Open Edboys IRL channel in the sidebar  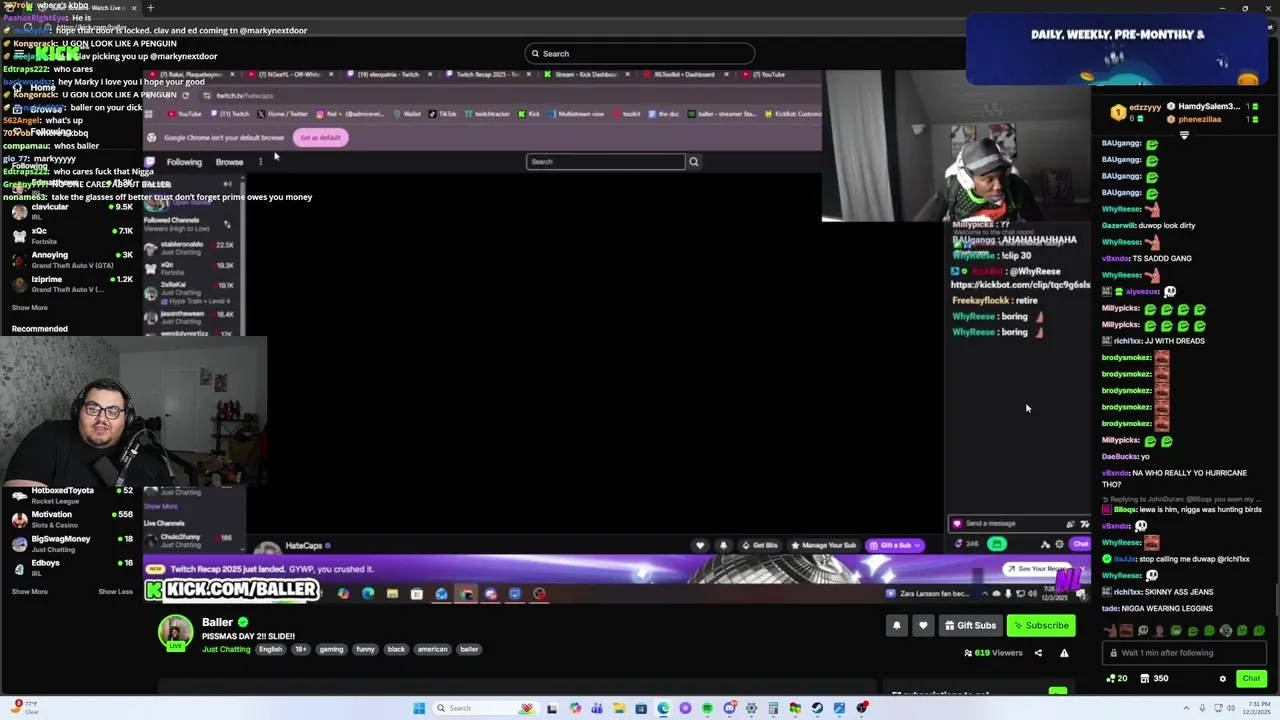(x=70, y=567)
